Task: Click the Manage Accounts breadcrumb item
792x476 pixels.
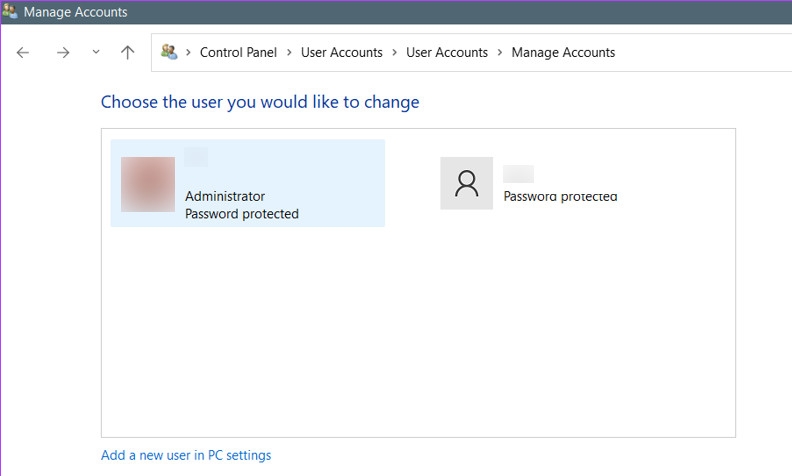Action: tap(563, 53)
